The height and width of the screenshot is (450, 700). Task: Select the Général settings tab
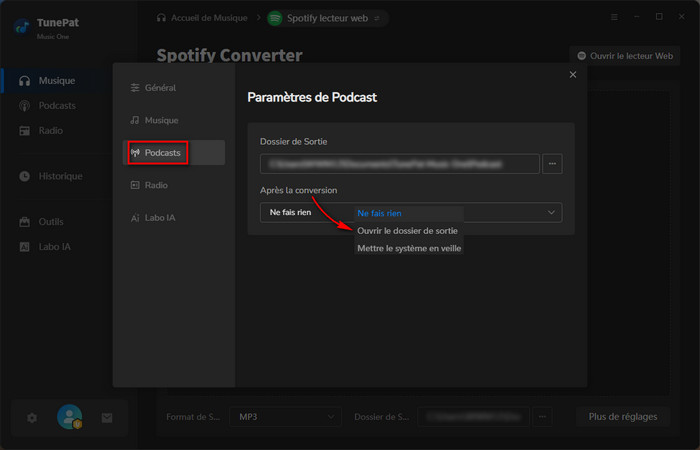click(x=174, y=88)
